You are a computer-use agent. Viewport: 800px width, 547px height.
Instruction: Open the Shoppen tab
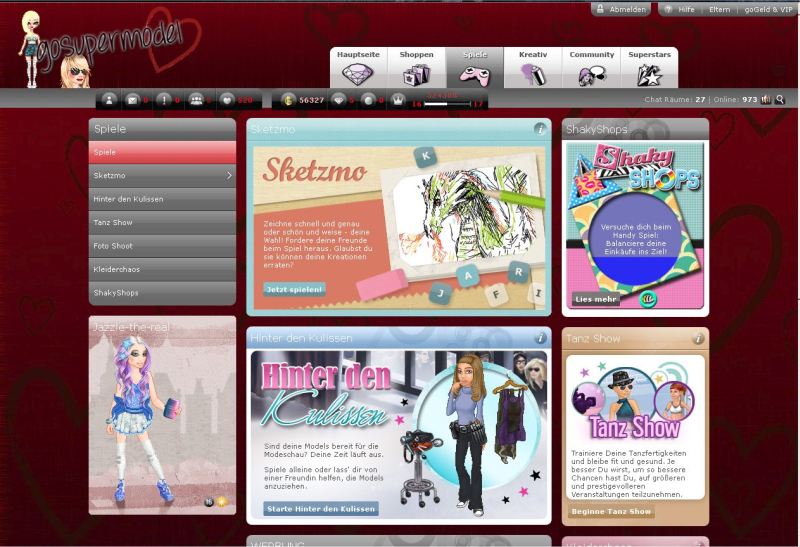coord(416,67)
